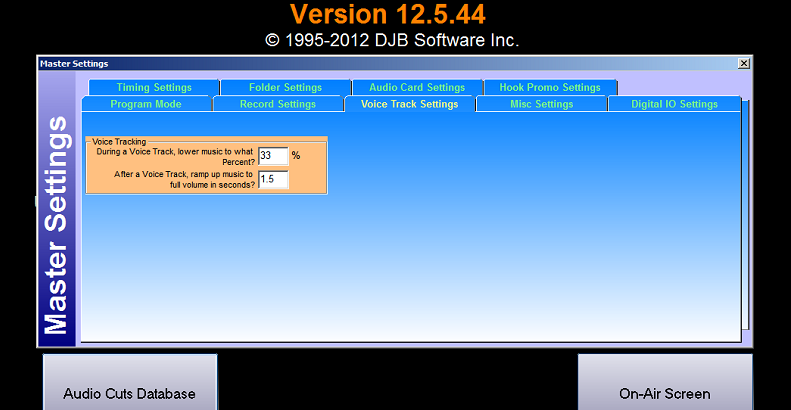Click the vertical Master Settings banner
Viewport: 791px width, 410px height.
58,225
